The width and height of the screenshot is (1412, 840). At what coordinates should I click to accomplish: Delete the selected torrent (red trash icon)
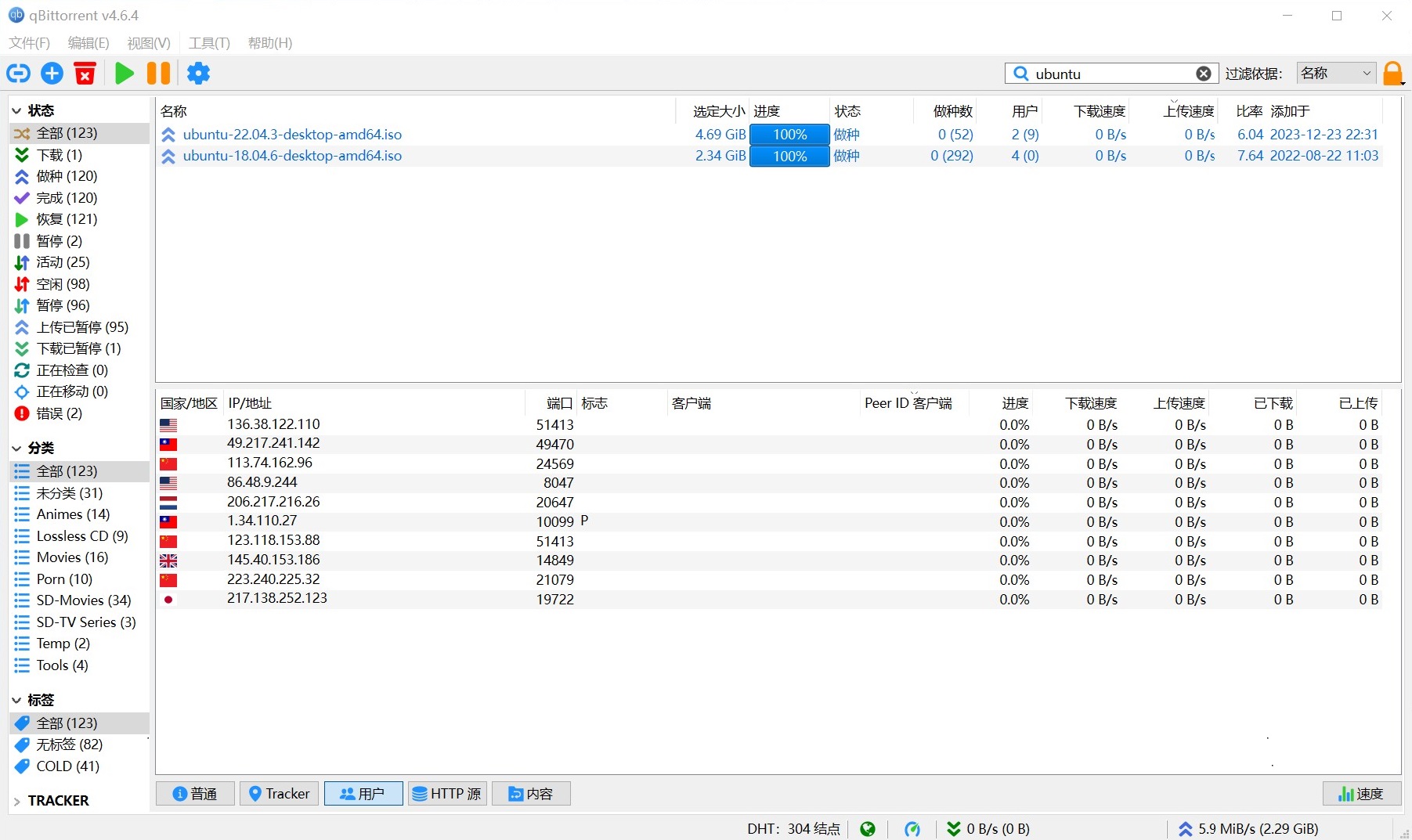tap(85, 73)
